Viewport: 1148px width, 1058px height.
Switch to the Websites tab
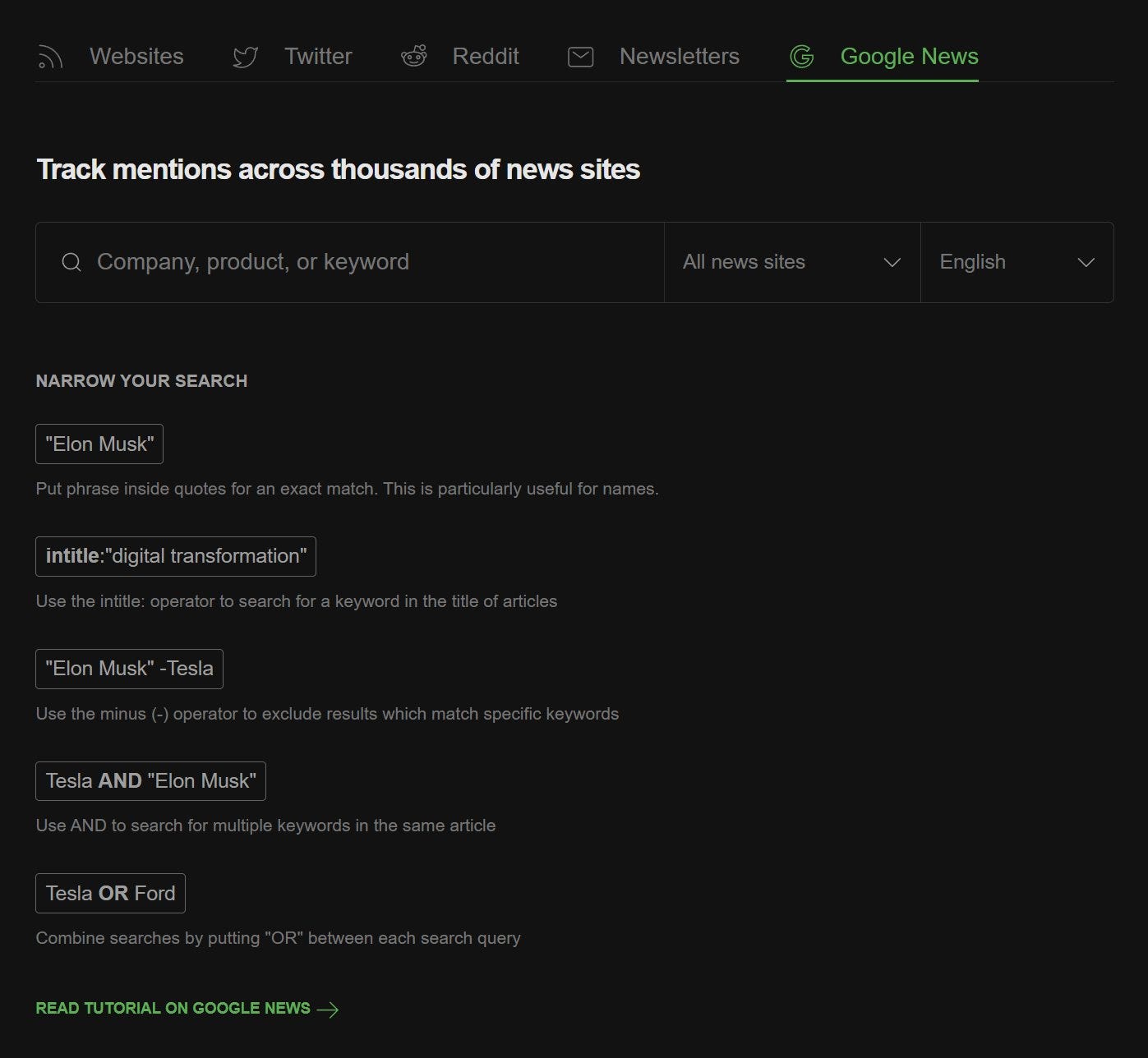click(x=111, y=57)
